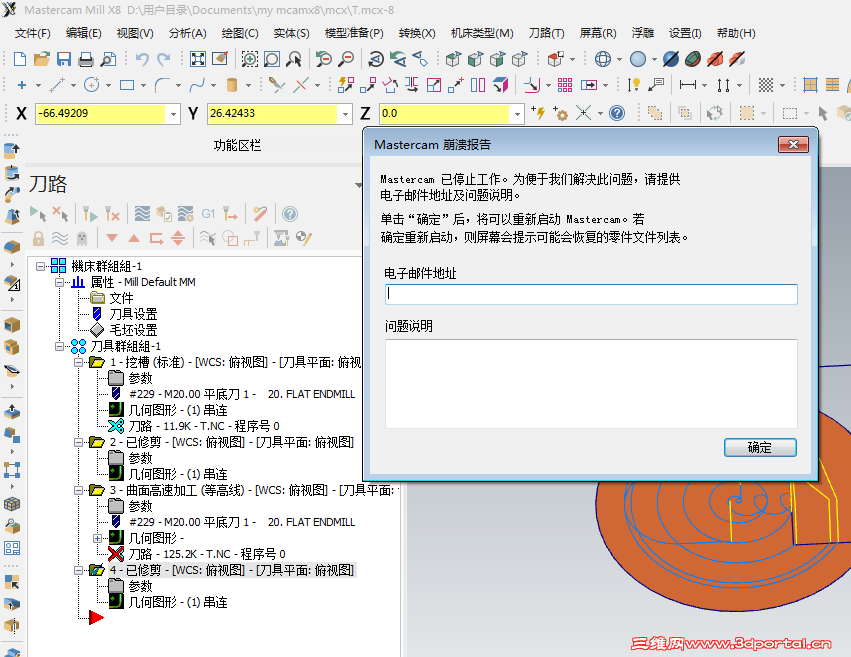Collapse the 属性 - Mill Default MM node
The image size is (851, 657).
(59, 282)
